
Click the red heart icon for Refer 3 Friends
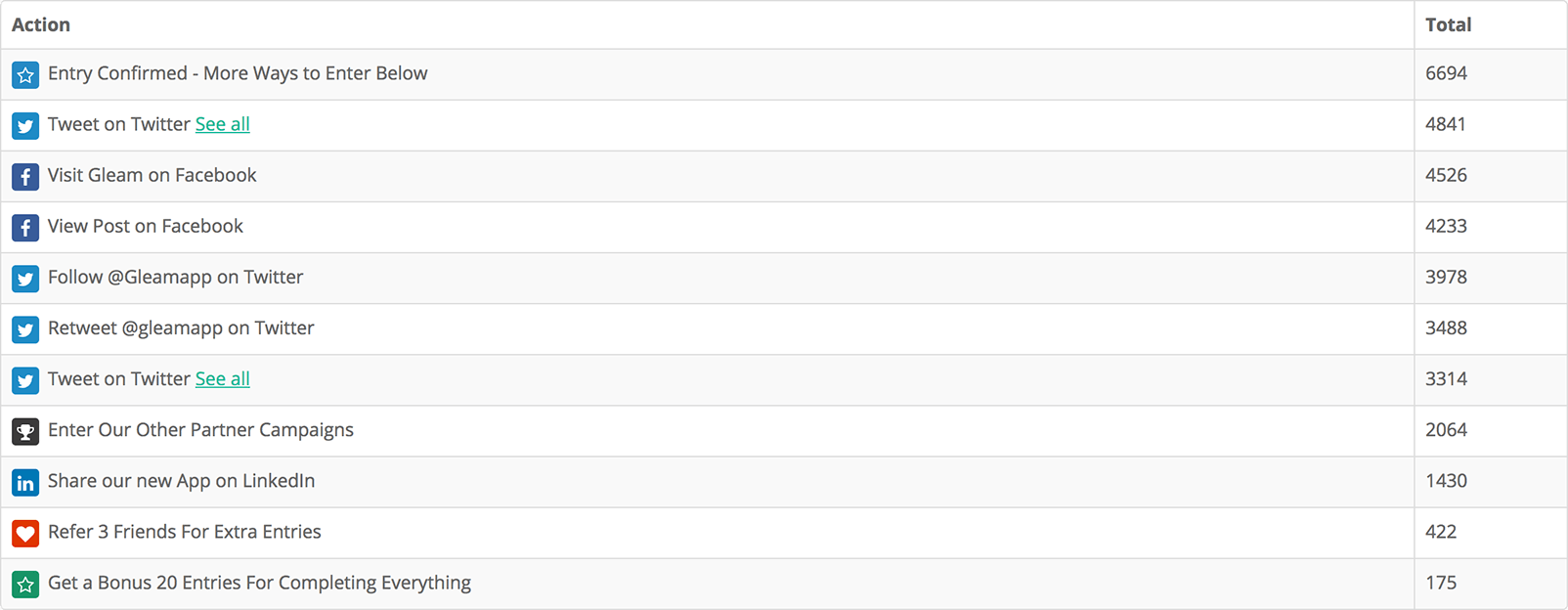pos(25,533)
